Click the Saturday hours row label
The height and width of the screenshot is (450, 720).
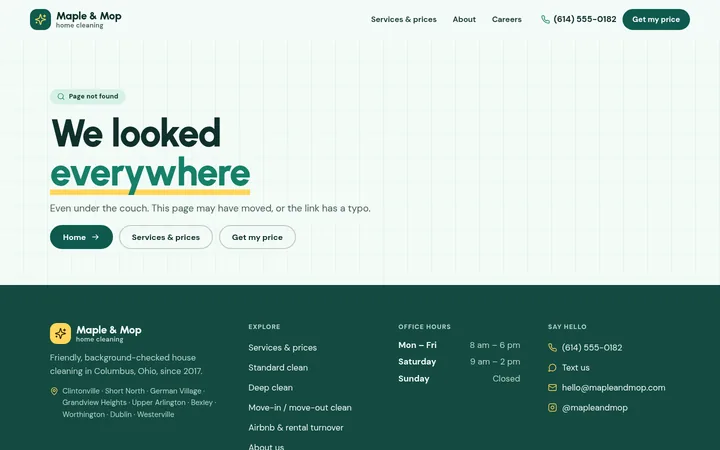coord(417,362)
